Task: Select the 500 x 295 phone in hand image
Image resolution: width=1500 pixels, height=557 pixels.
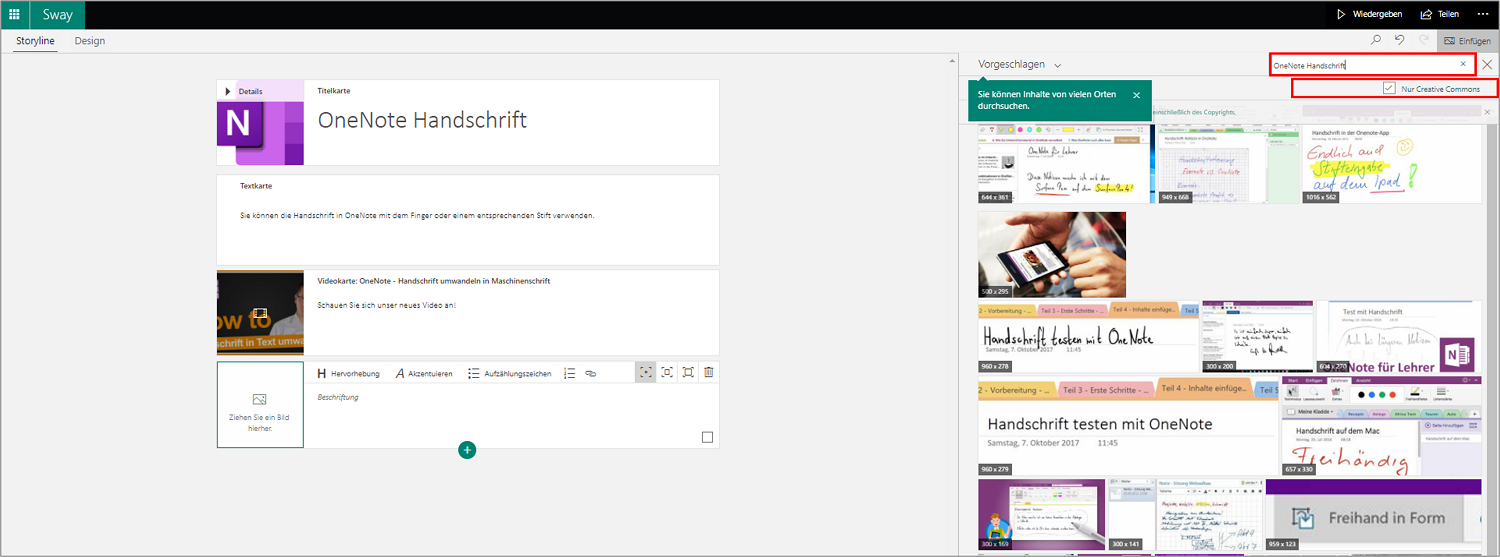Action: click(x=1052, y=254)
